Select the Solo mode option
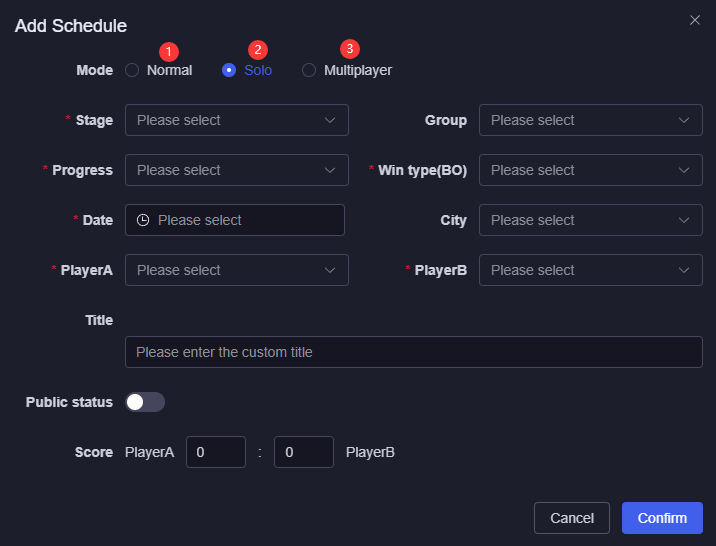 pyautogui.click(x=229, y=71)
